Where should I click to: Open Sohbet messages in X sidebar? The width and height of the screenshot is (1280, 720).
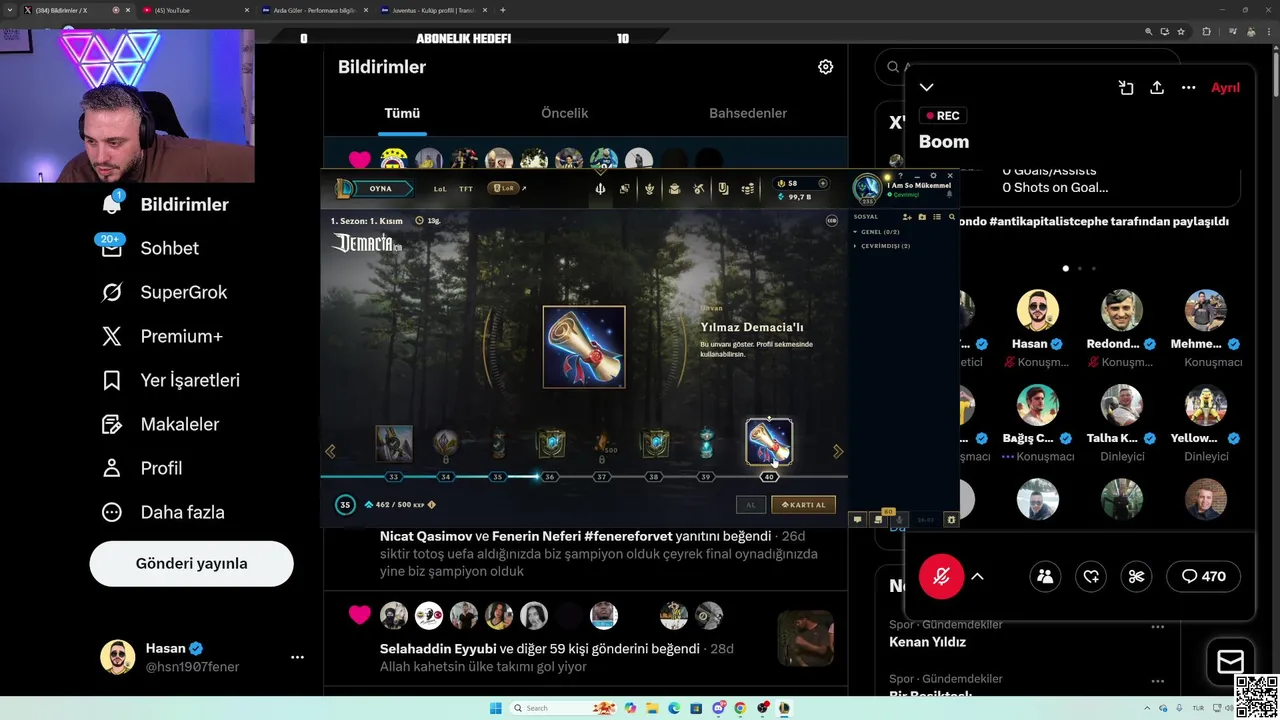click(x=112, y=248)
